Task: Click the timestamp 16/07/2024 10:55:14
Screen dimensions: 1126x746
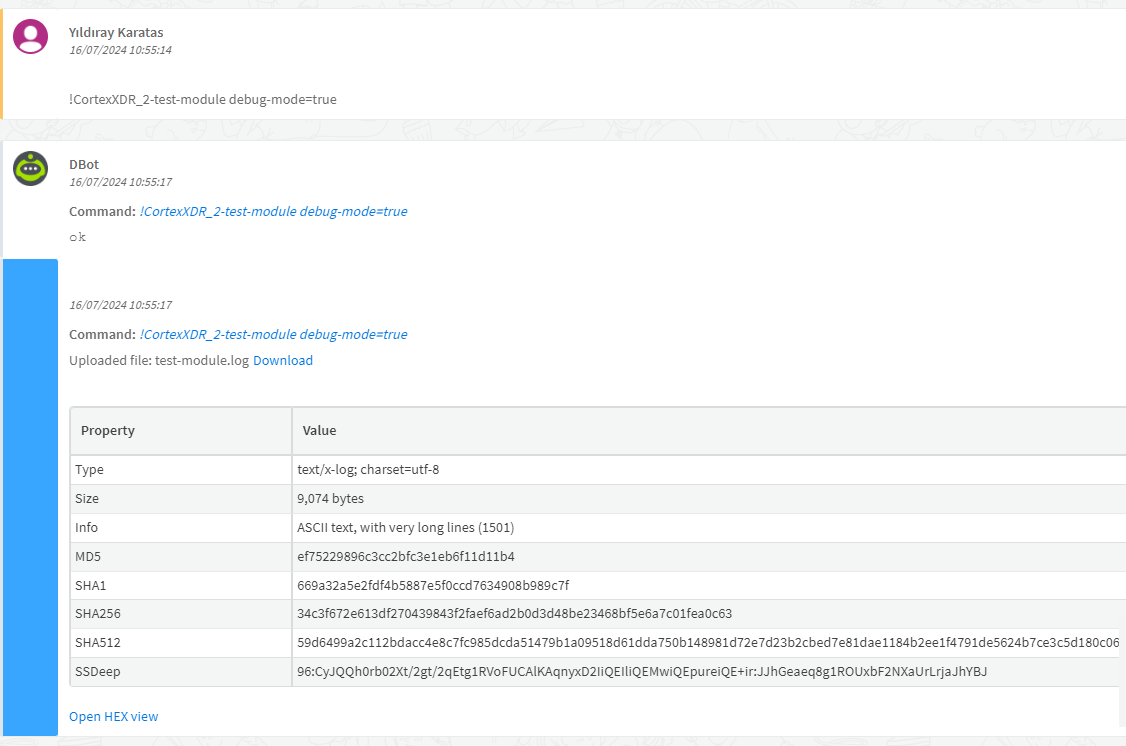Action: (x=120, y=50)
